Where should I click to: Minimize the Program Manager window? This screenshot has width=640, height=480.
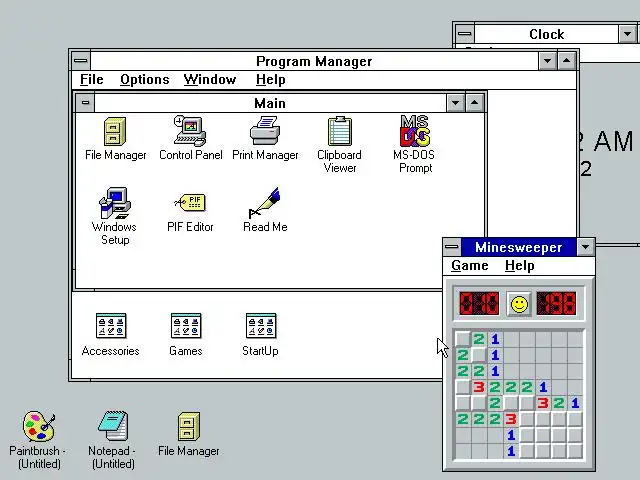tap(548, 61)
